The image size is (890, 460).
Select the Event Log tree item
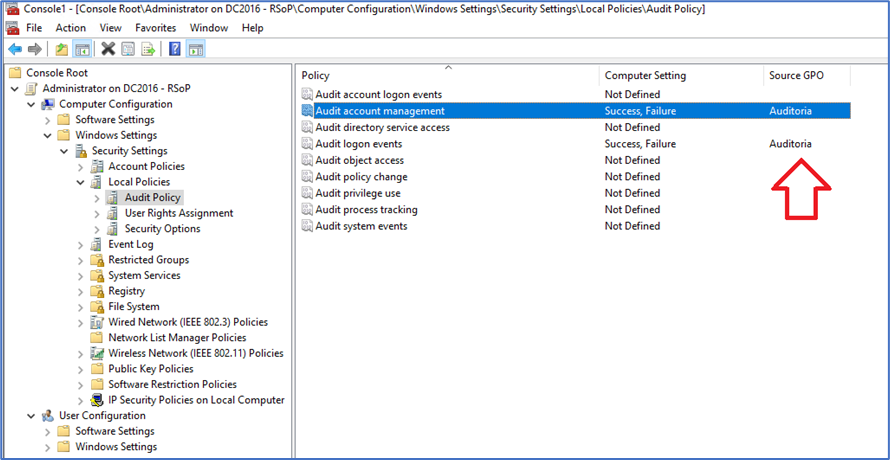pos(130,244)
